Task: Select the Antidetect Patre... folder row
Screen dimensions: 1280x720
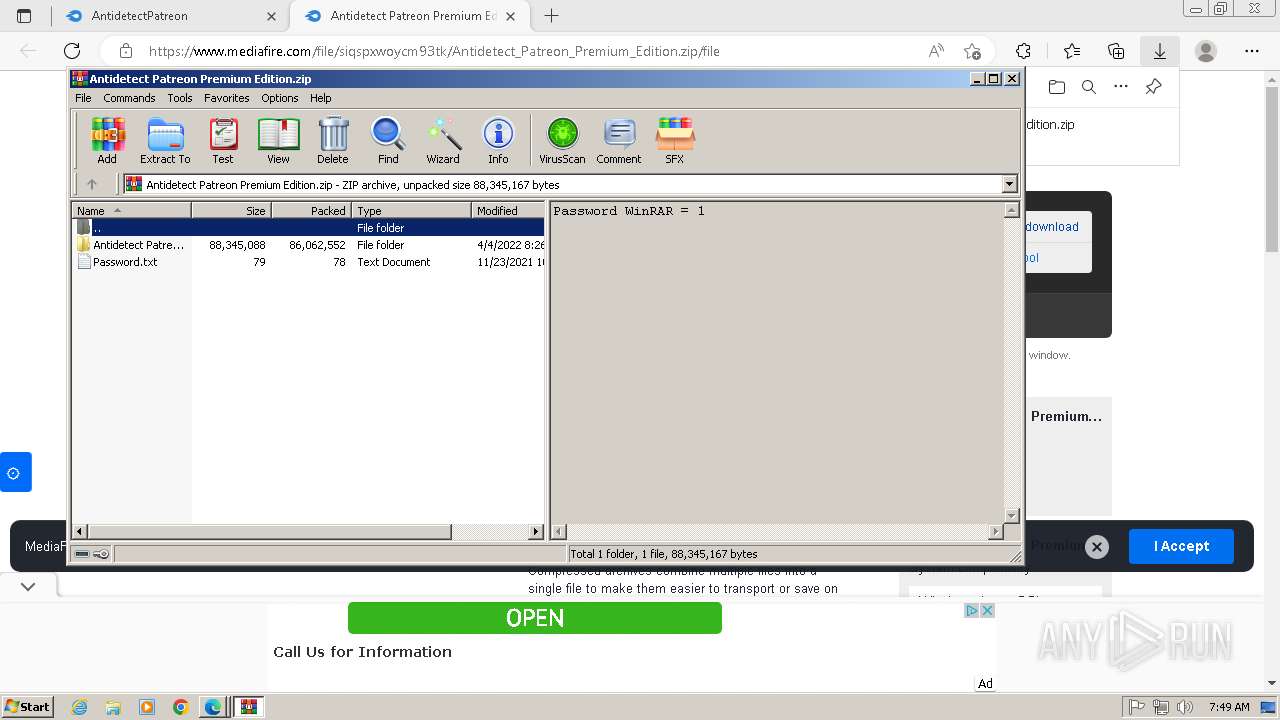Action: tap(309, 245)
